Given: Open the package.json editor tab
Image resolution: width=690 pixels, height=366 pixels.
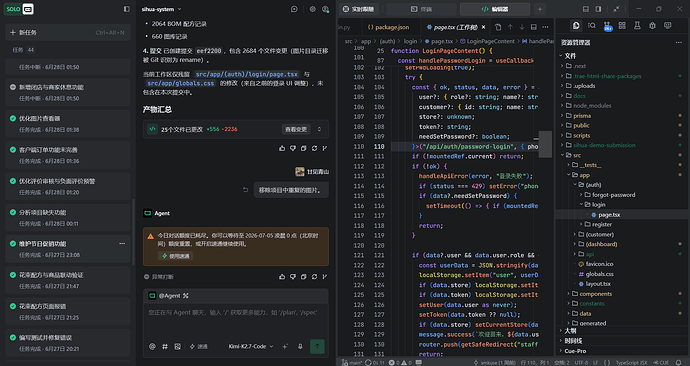Looking at the screenshot, I should coord(388,27).
